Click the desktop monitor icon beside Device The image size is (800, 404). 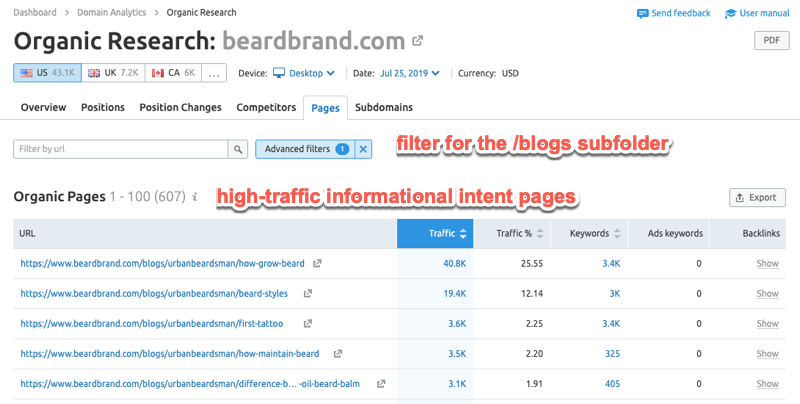279,73
